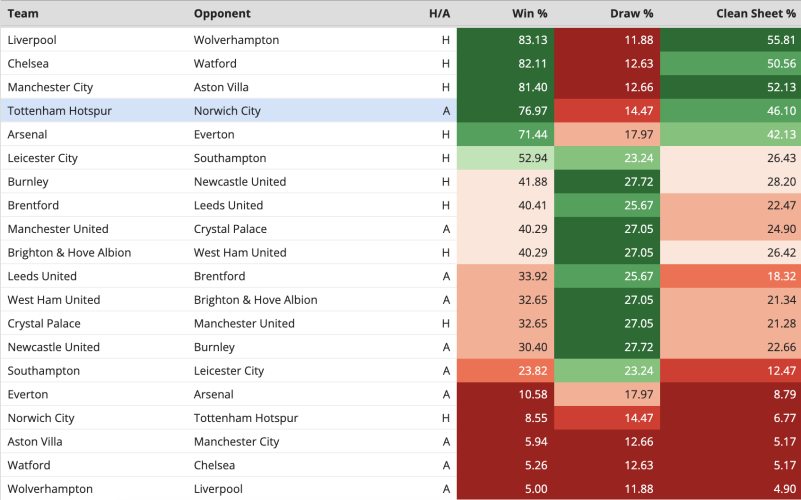Select the Brentford team row
801x500 pixels.
[400, 205]
